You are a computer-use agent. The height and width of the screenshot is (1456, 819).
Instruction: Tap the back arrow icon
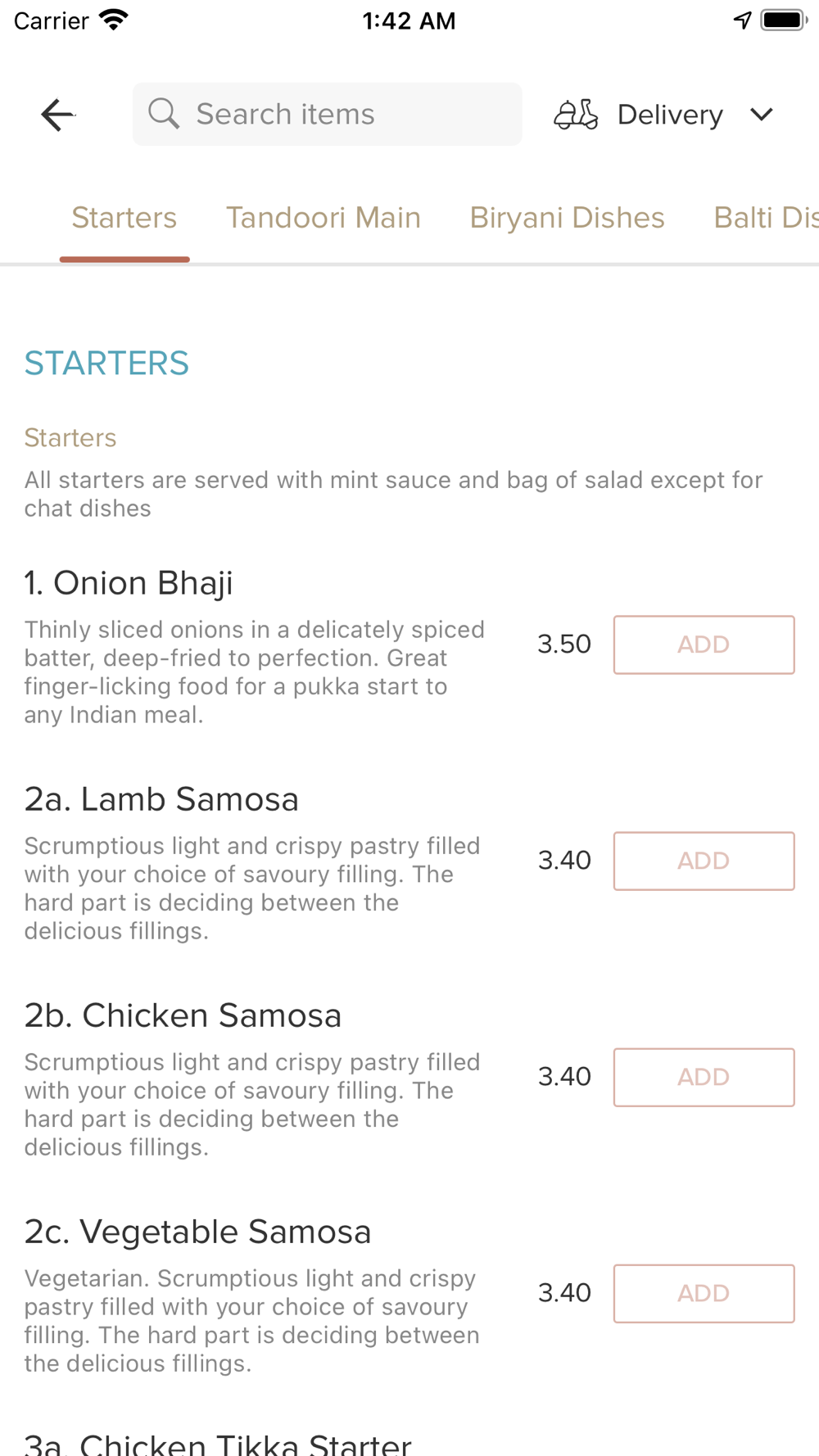[57, 115]
